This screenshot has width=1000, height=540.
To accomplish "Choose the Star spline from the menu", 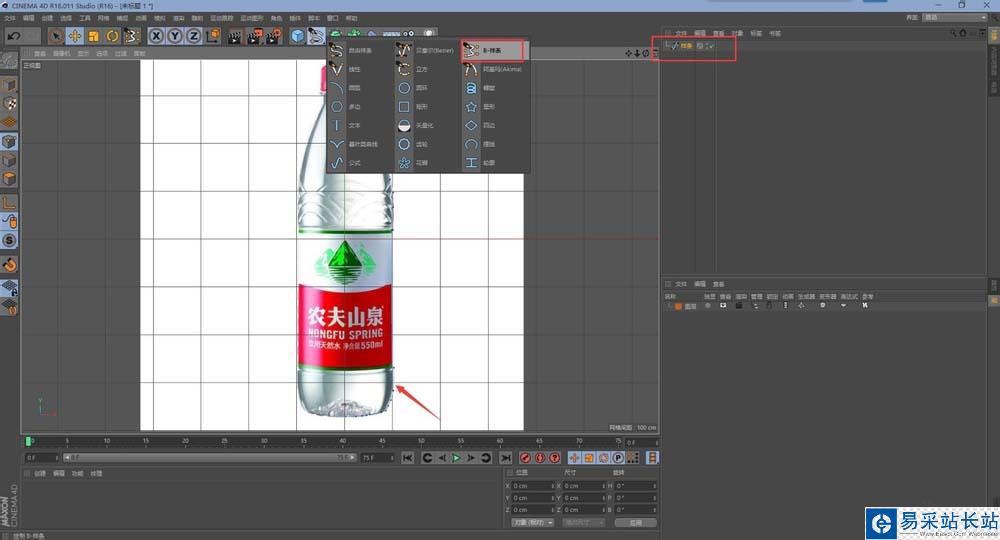I will pos(489,106).
